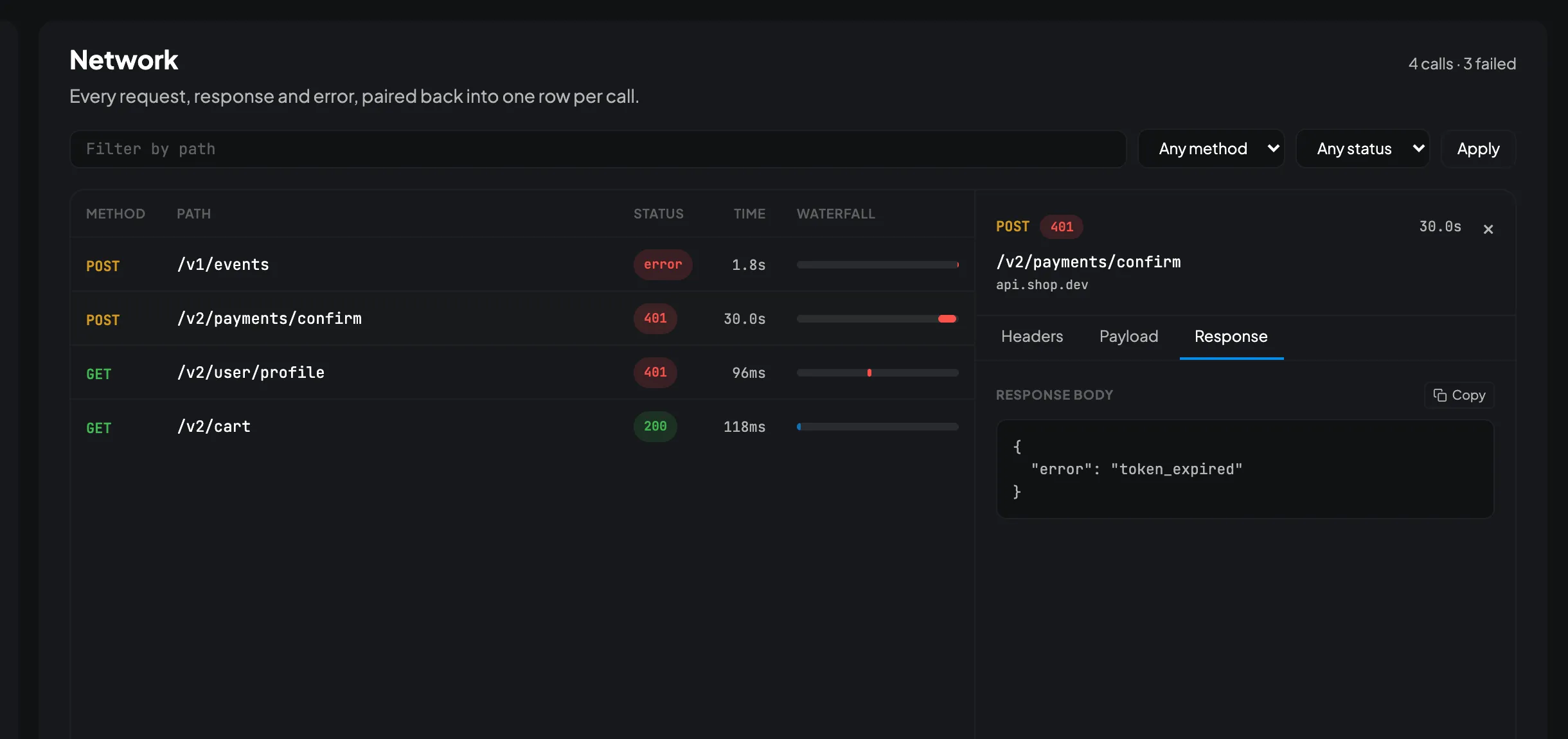Open the /v2/cart request
Image resolution: width=1568 pixels, height=739 pixels.
[x=522, y=427]
